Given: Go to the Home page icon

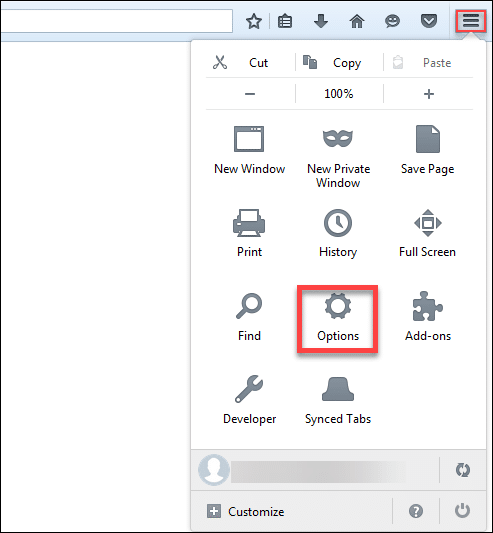Looking at the screenshot, I should pyautogui.click(x=357, y=21).
